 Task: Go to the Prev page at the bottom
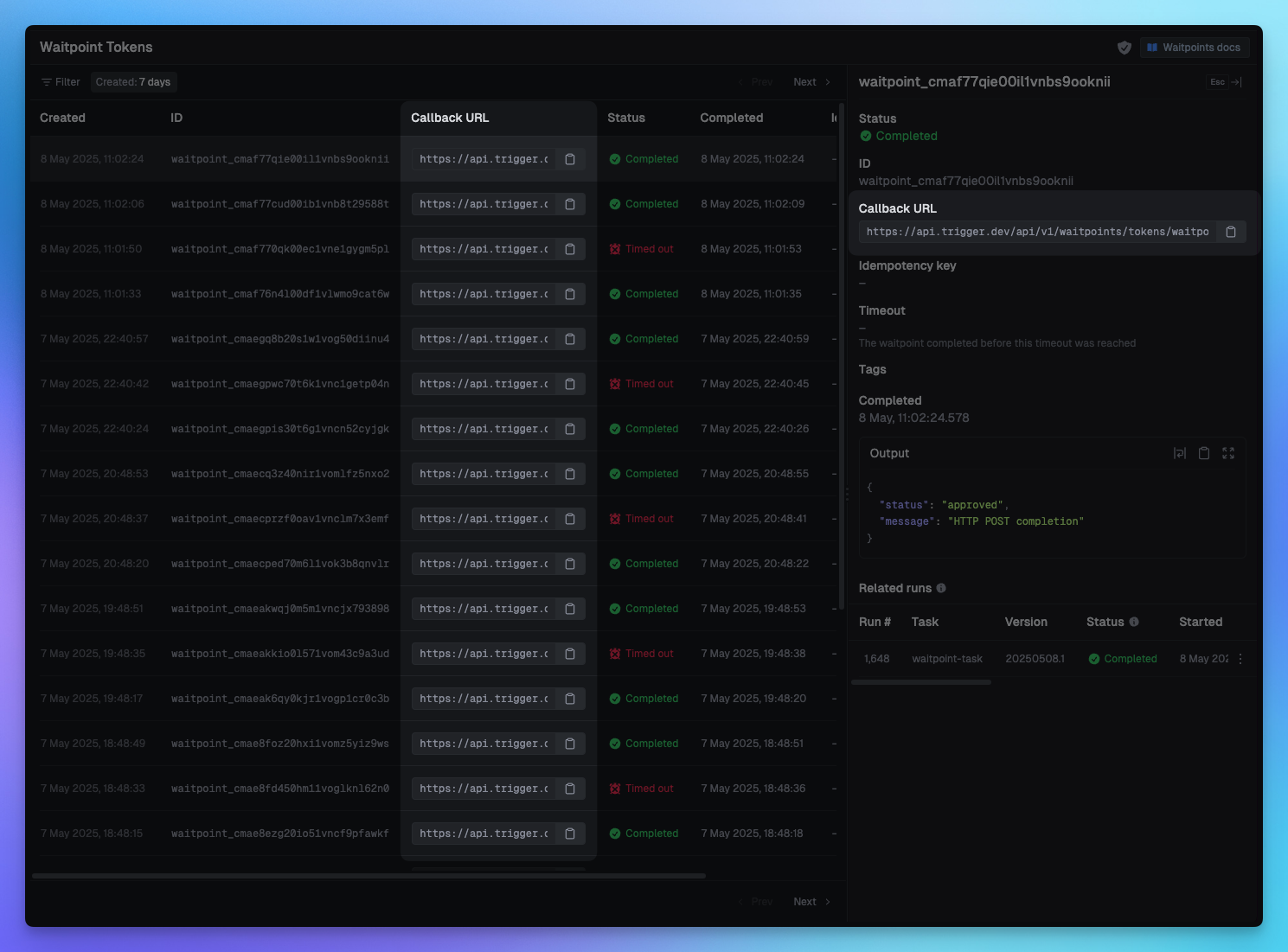[755, 902]
